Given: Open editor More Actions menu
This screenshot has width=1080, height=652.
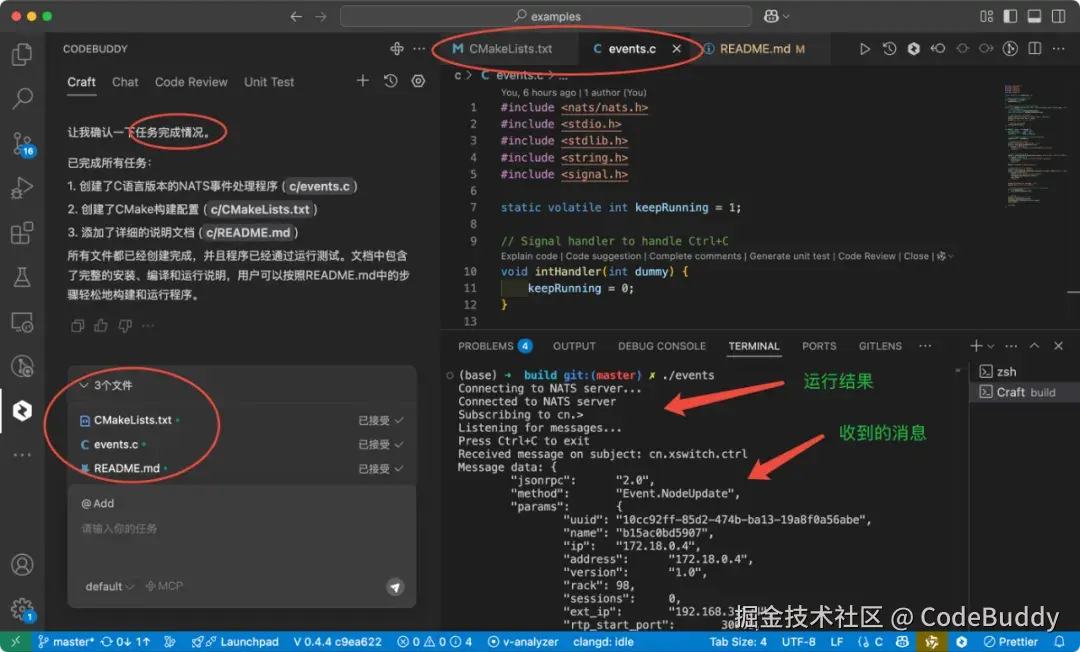Looking at the screenshot, I should pyautogui.click(x=1059, y=49).
